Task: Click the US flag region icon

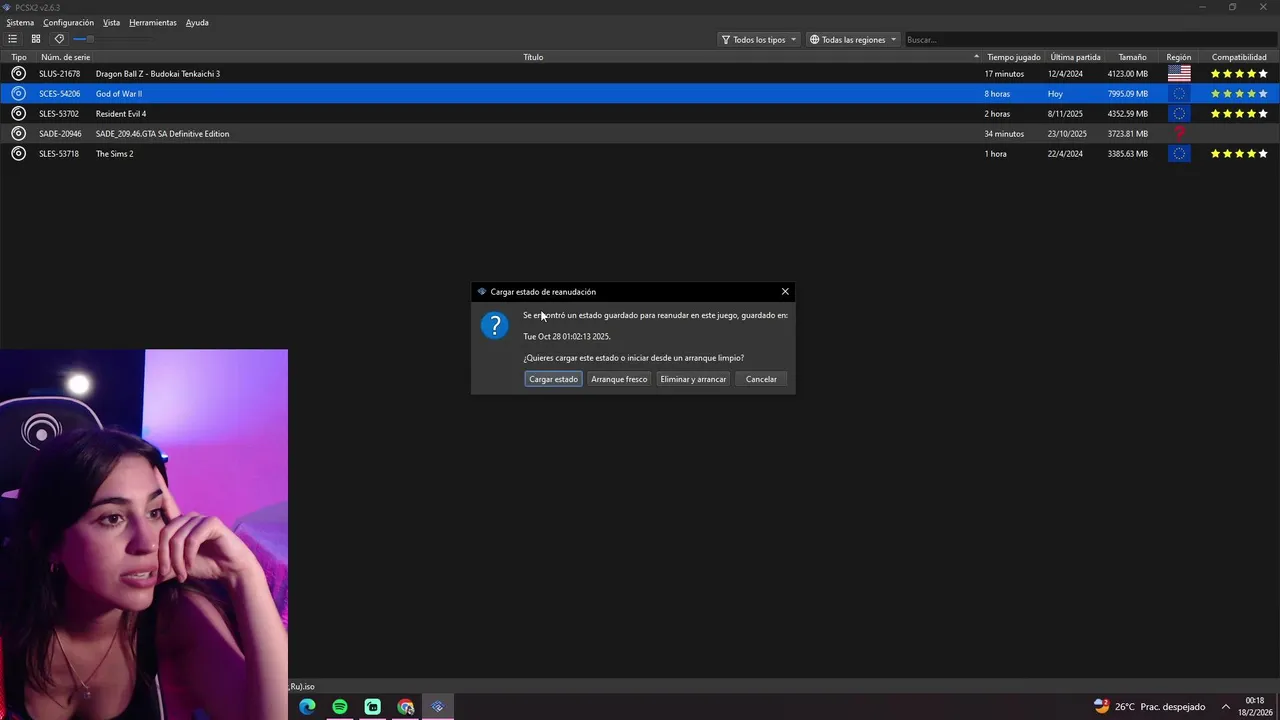Action: [1179, 74]
